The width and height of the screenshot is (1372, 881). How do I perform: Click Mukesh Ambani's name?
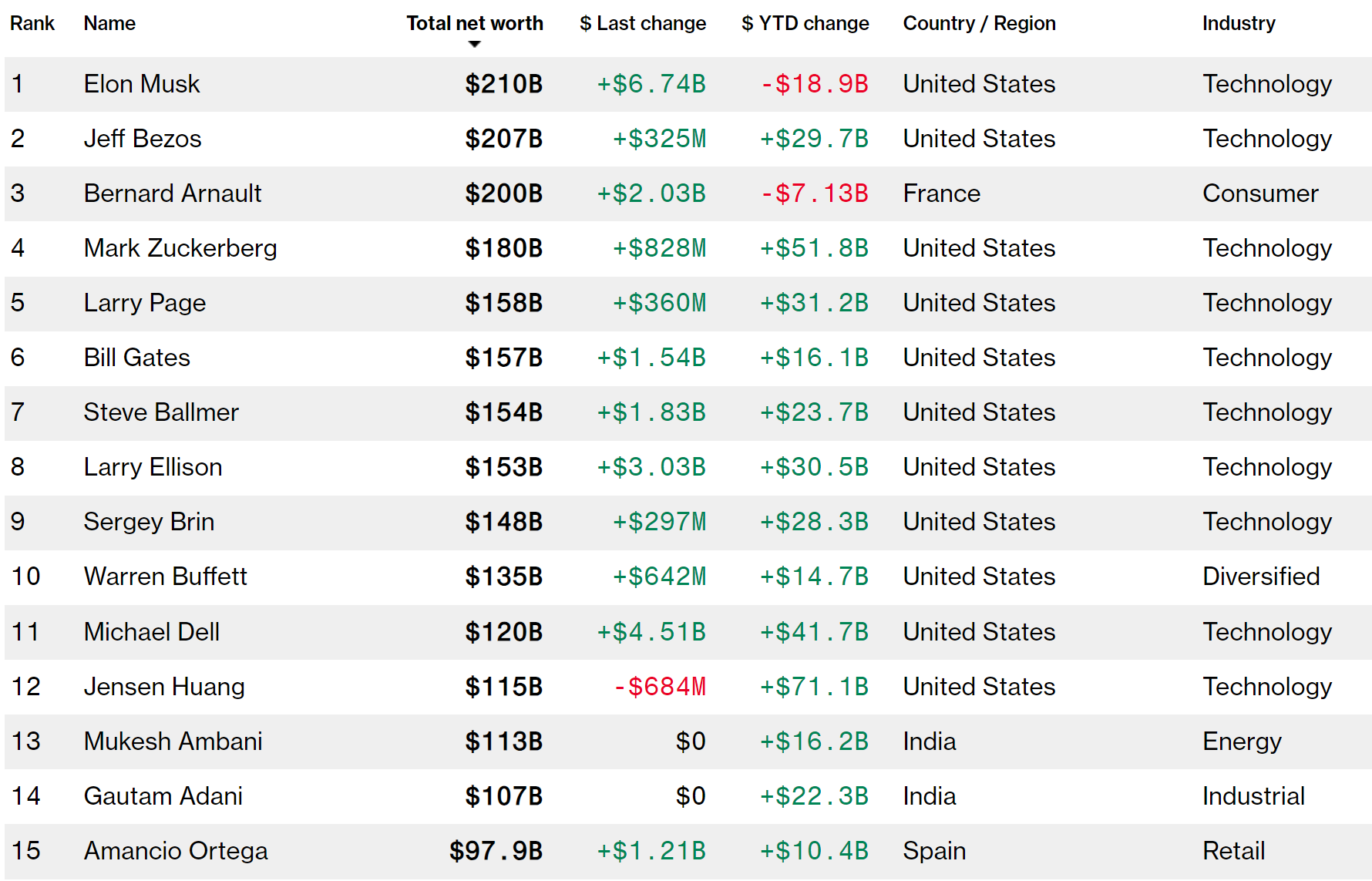pos(173,741)
